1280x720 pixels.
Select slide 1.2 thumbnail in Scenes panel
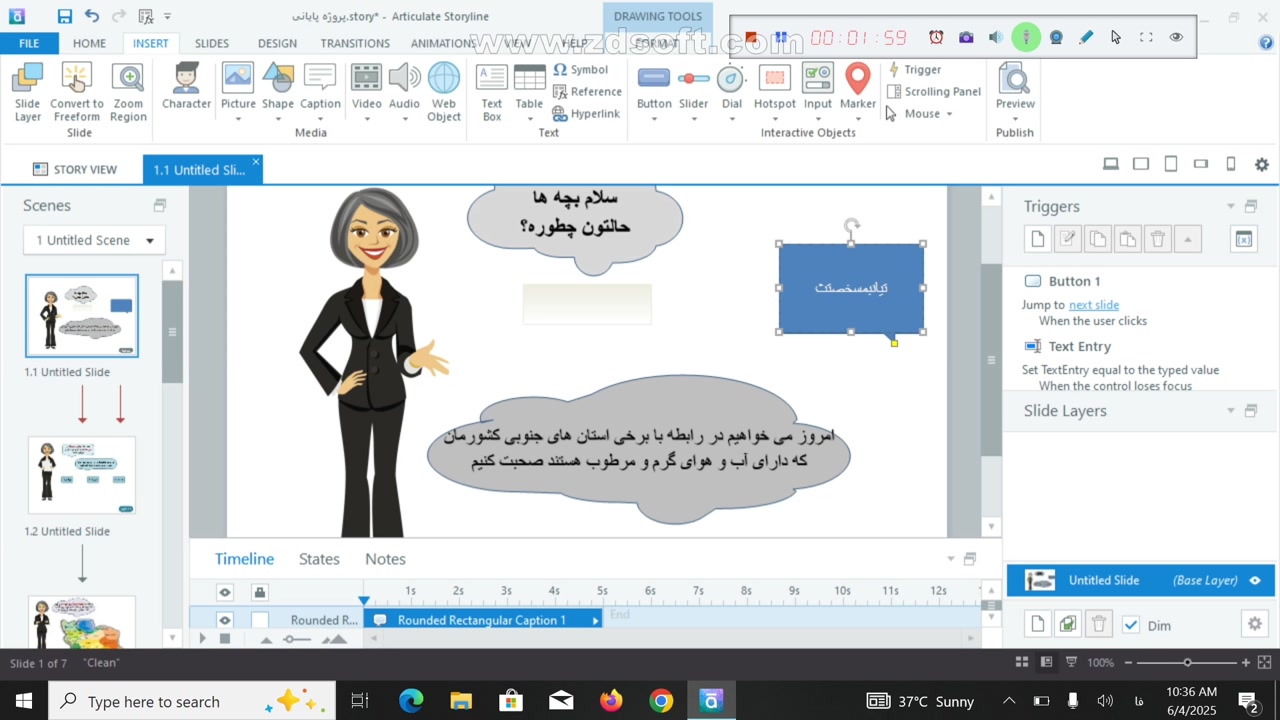click(82, 475)
